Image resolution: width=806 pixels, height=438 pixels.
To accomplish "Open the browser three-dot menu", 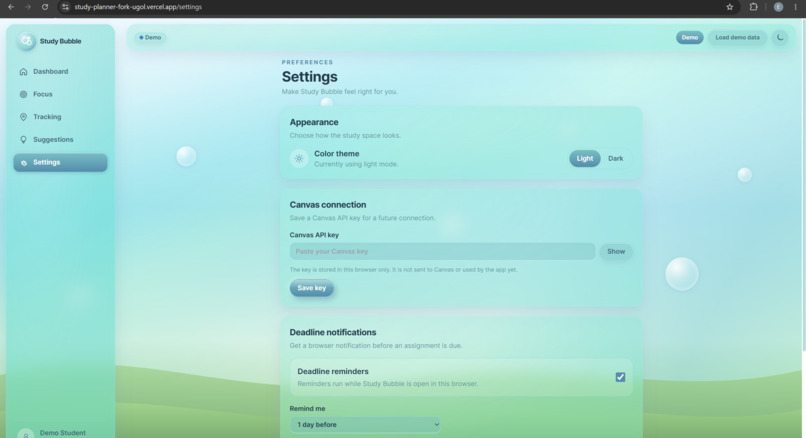I will [795, 7].
